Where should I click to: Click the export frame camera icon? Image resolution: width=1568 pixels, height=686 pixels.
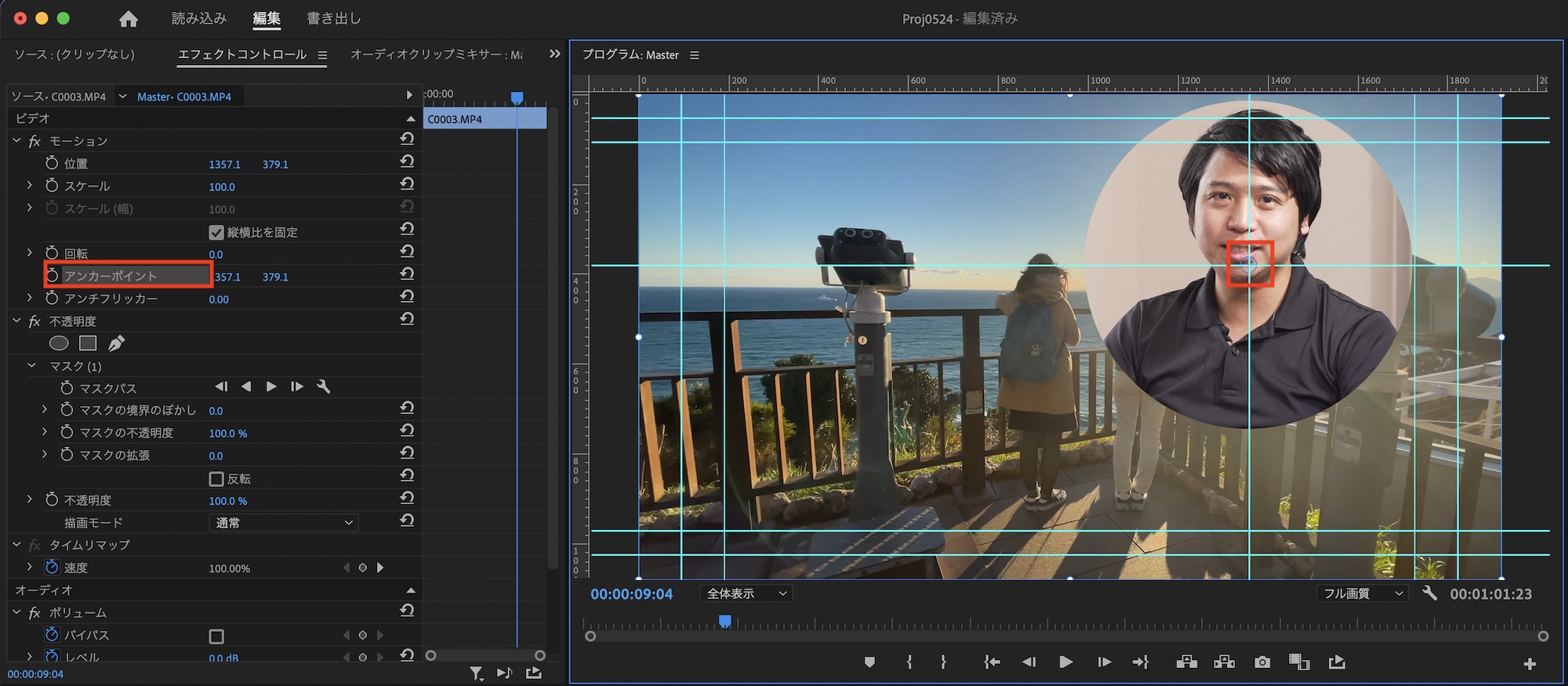[x=1261, y=662]
